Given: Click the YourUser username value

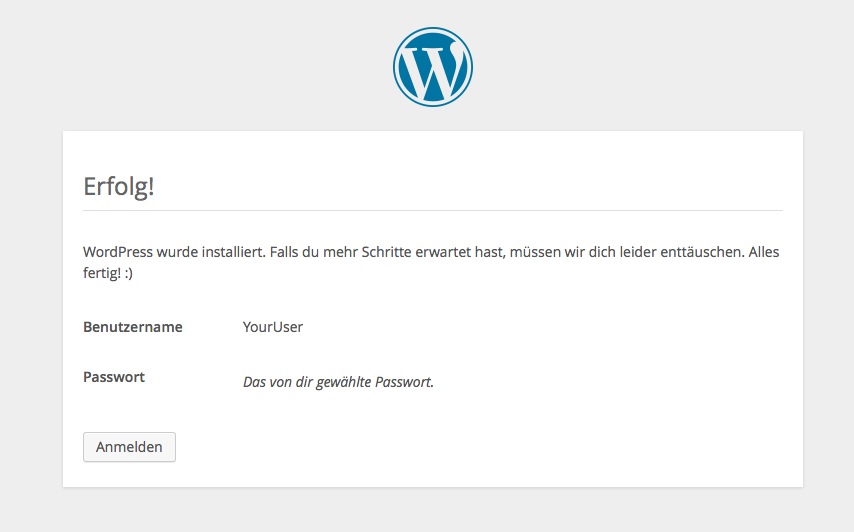Looking at the screenshot, I should (273, 327).
